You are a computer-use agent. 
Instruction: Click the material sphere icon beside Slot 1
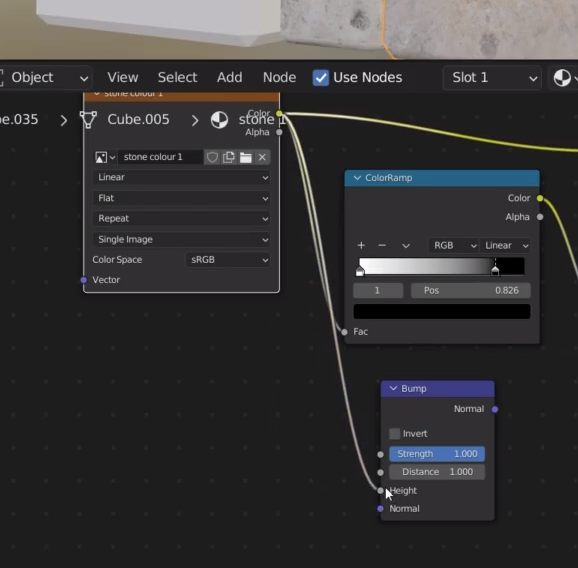point(562,78)
